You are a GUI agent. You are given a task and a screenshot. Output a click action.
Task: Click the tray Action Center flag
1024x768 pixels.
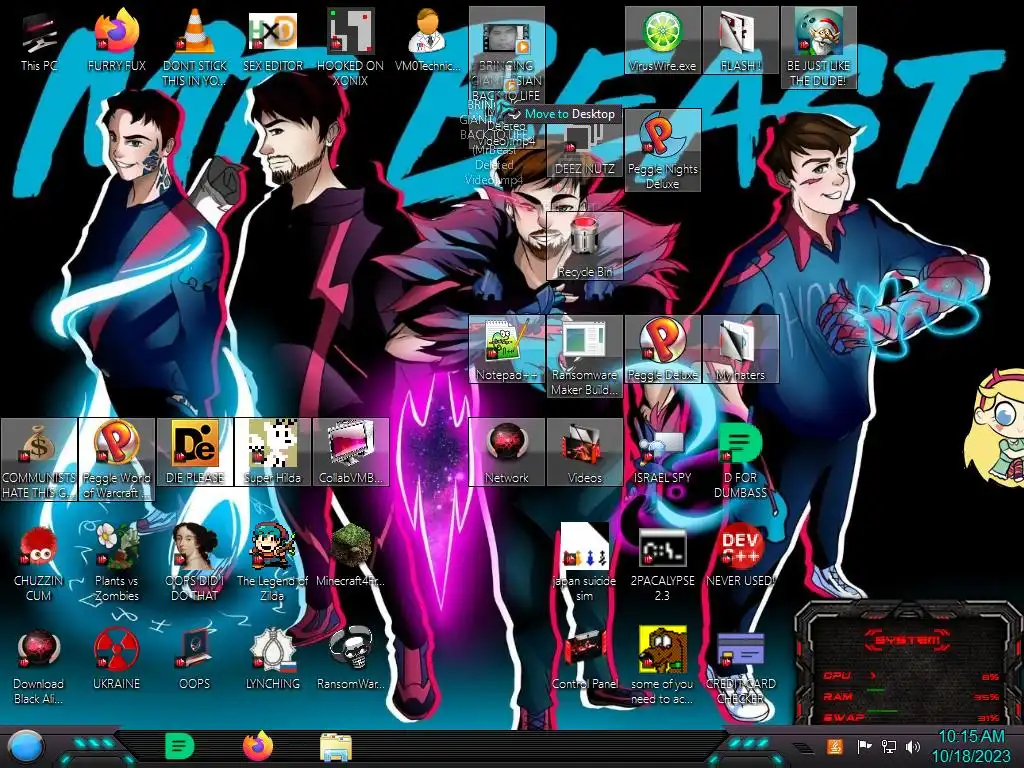(x=864, y=746)
